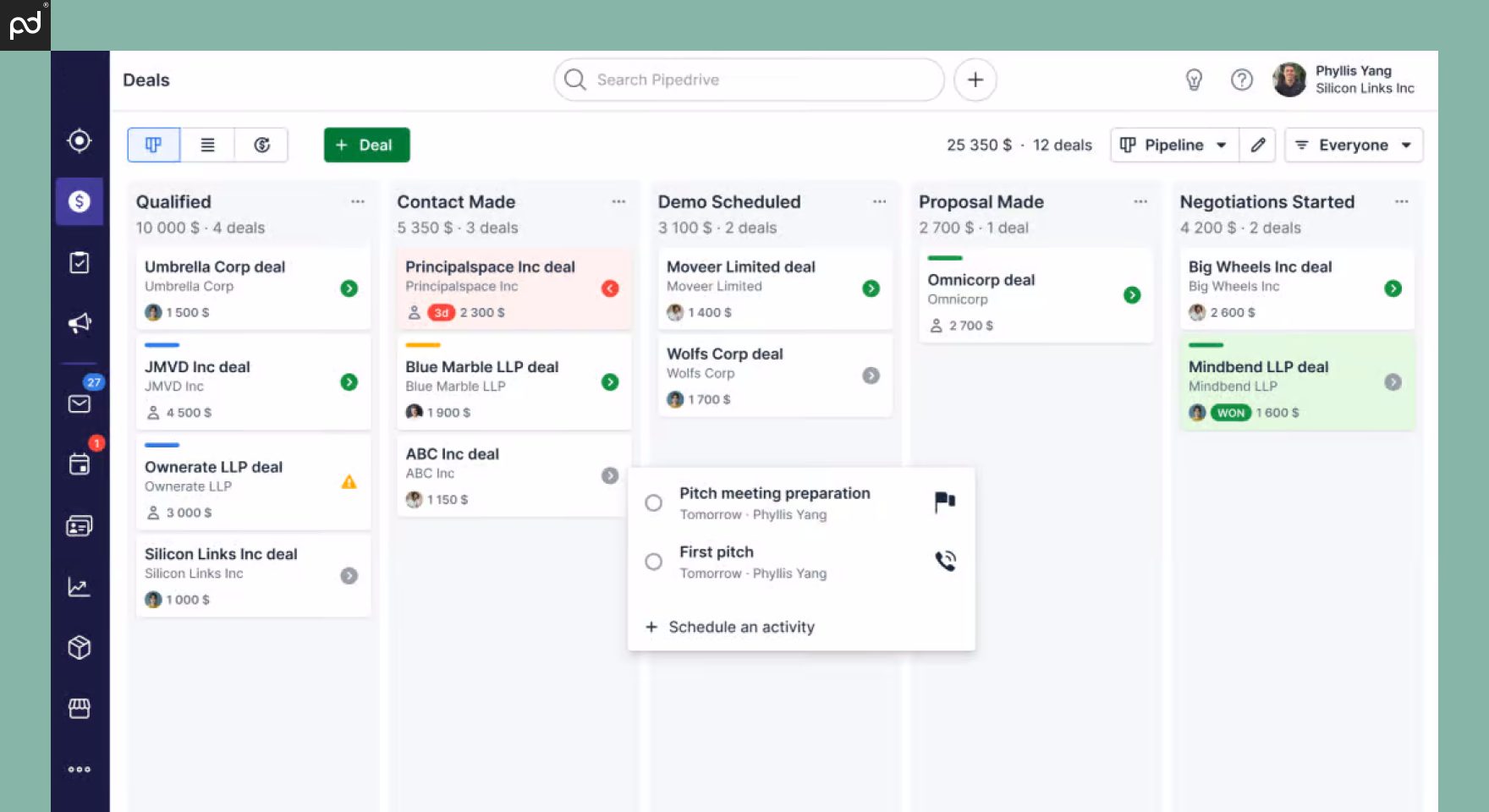Screen dimensions: 1489x812
Task: Click the green Deal button
Action: (x=365, y=145)
